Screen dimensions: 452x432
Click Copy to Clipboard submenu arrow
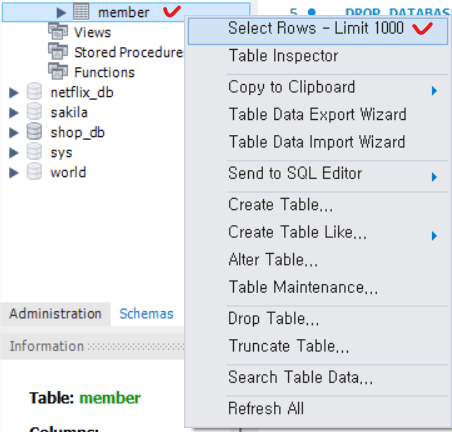[x=434, y=91]
